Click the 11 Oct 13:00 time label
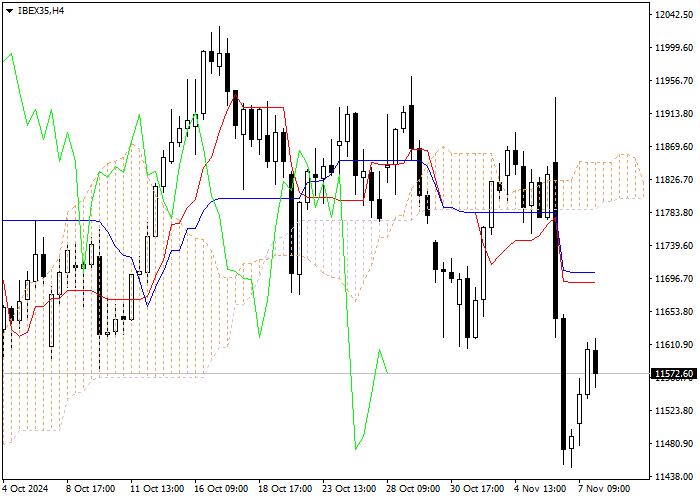The height and width of the screenshot is (500, 700). tap(157, 489)
